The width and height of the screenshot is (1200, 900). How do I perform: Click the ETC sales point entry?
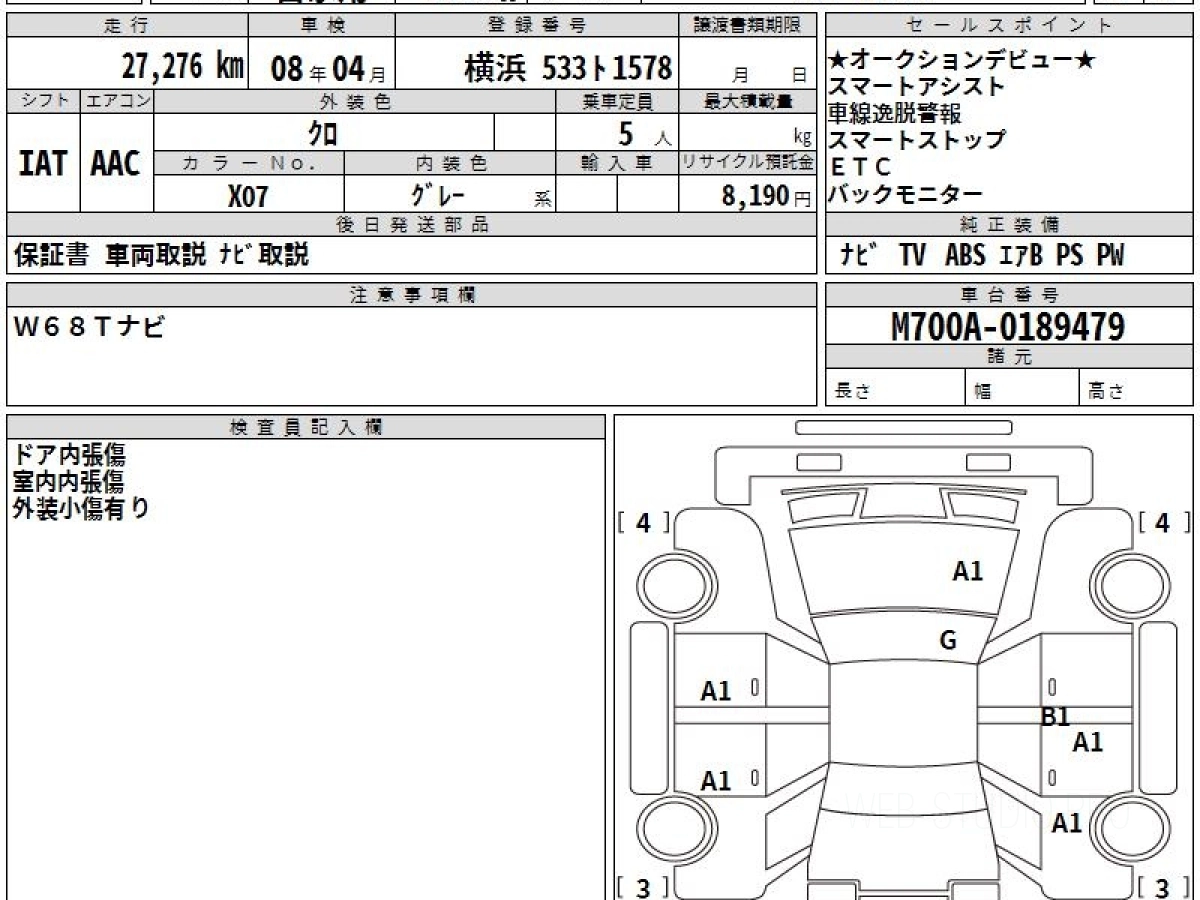tap(861, 167)
